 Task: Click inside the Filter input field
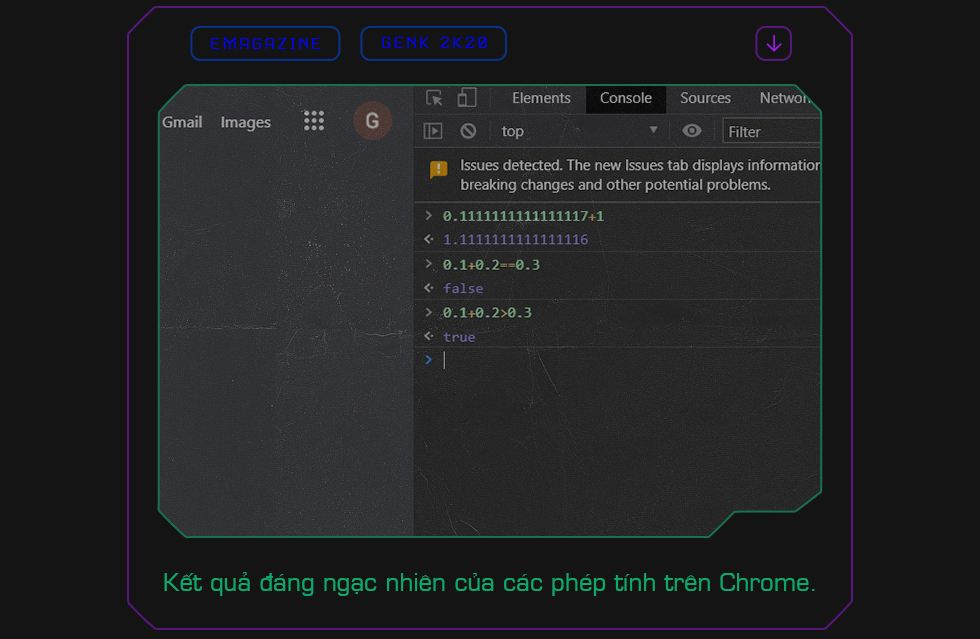[770, 131]
